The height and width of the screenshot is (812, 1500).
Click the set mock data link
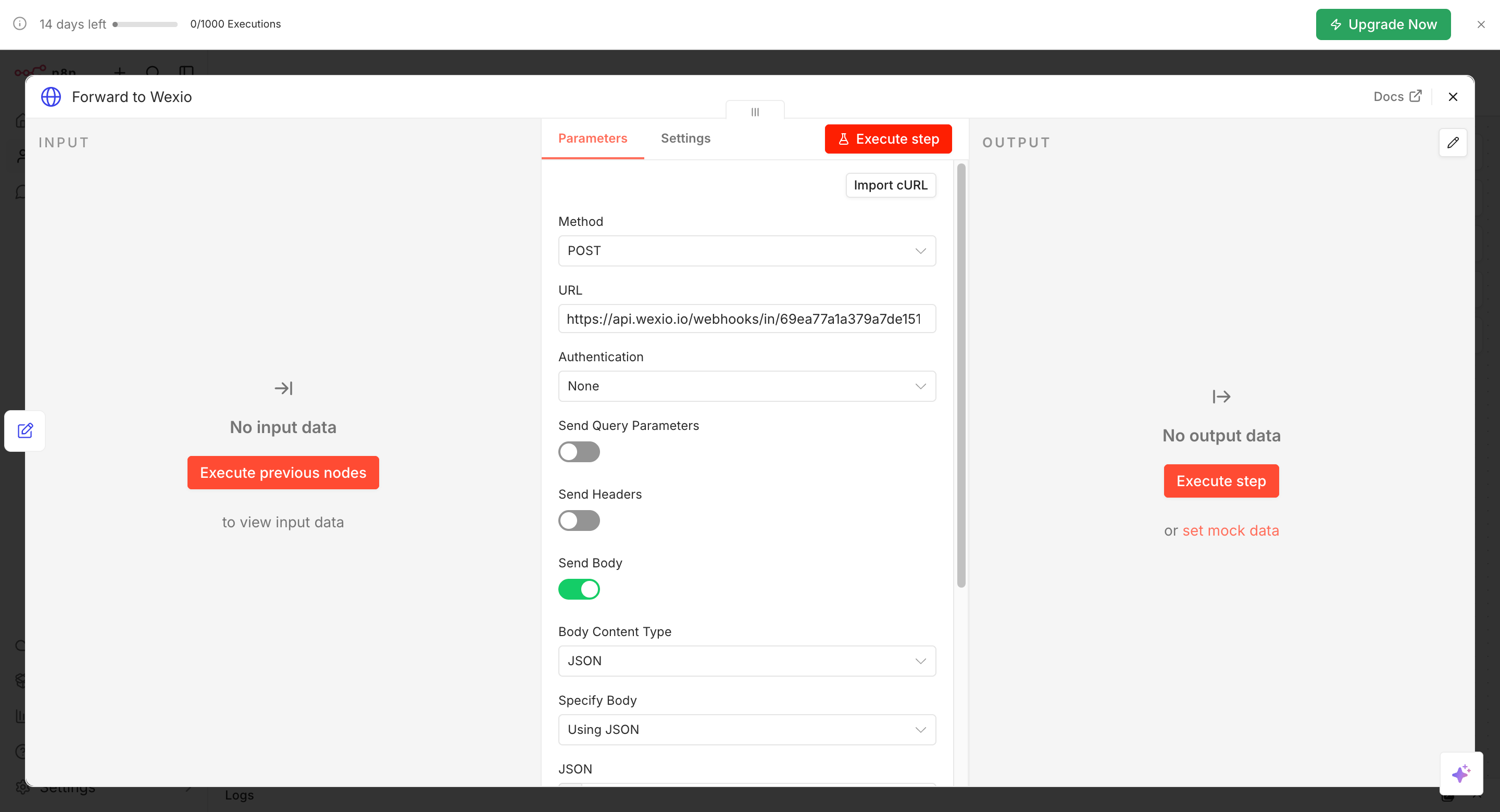pos(1231,530)
